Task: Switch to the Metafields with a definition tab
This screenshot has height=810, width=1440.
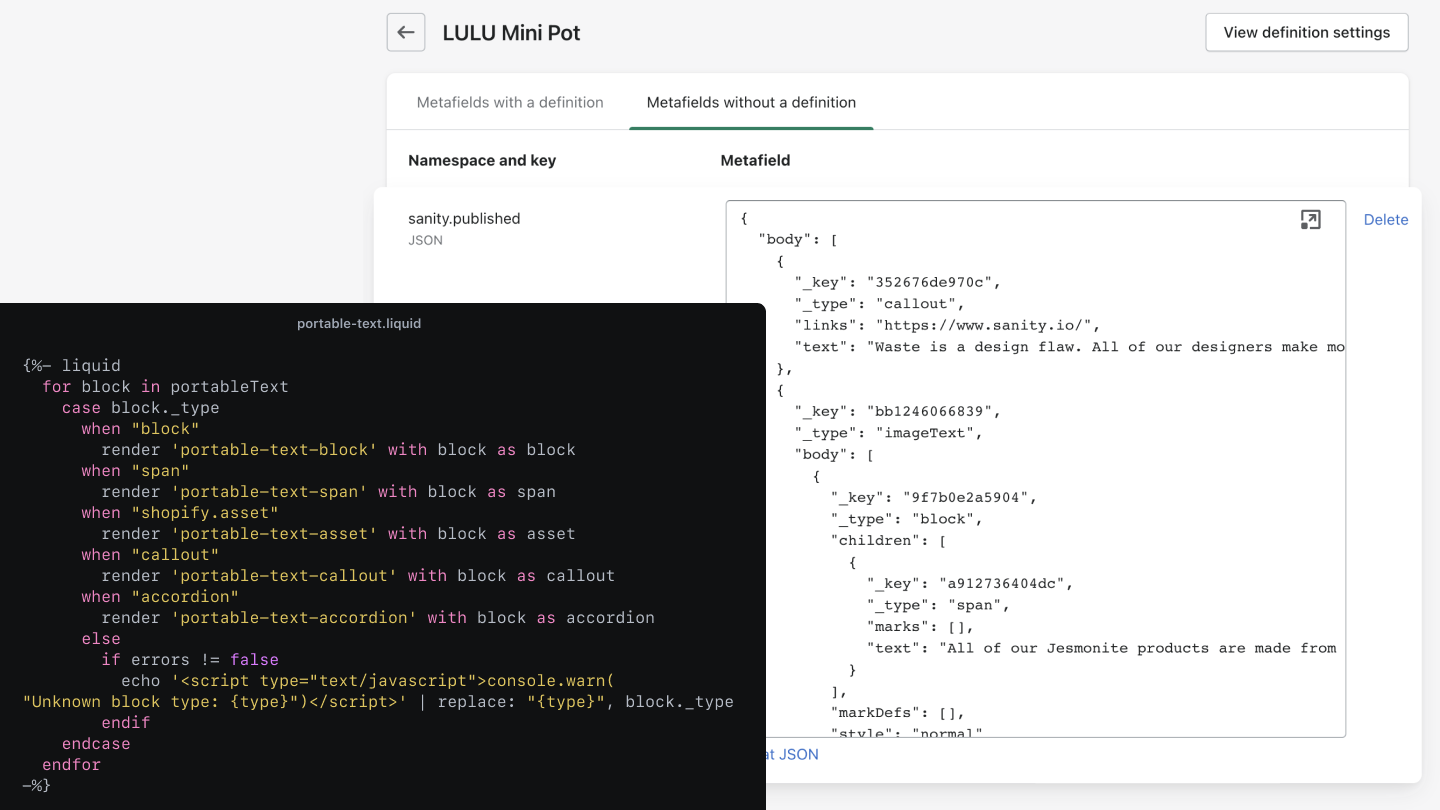Action: 510,102
